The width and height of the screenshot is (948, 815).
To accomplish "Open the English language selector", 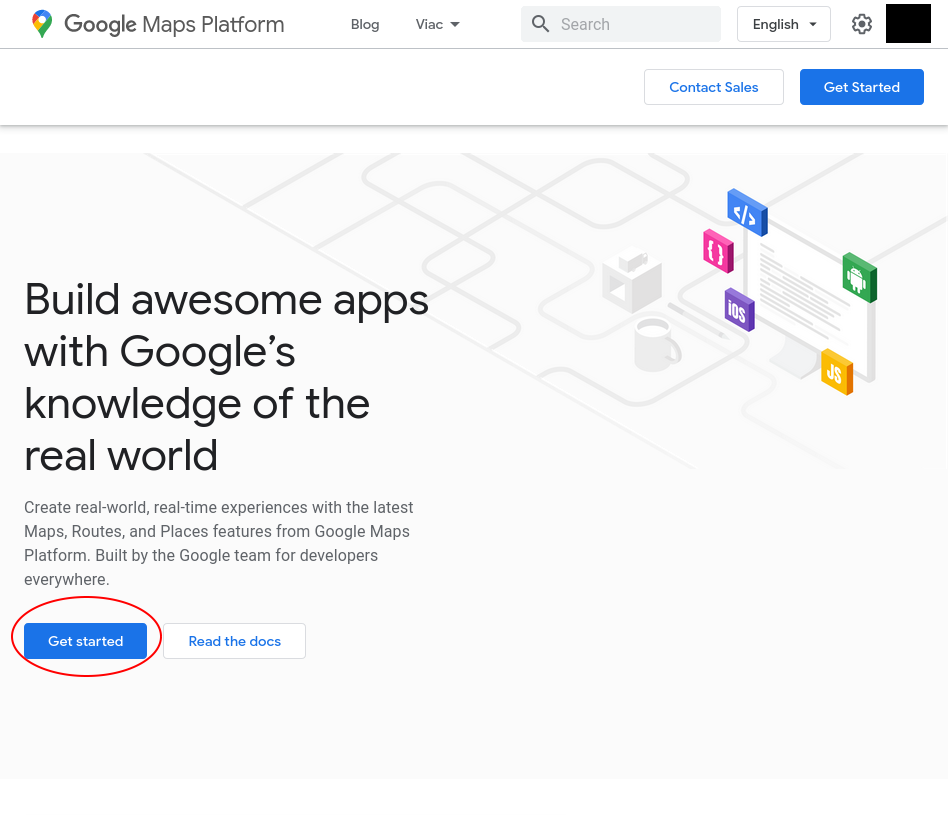I will (x=783, y=24).
